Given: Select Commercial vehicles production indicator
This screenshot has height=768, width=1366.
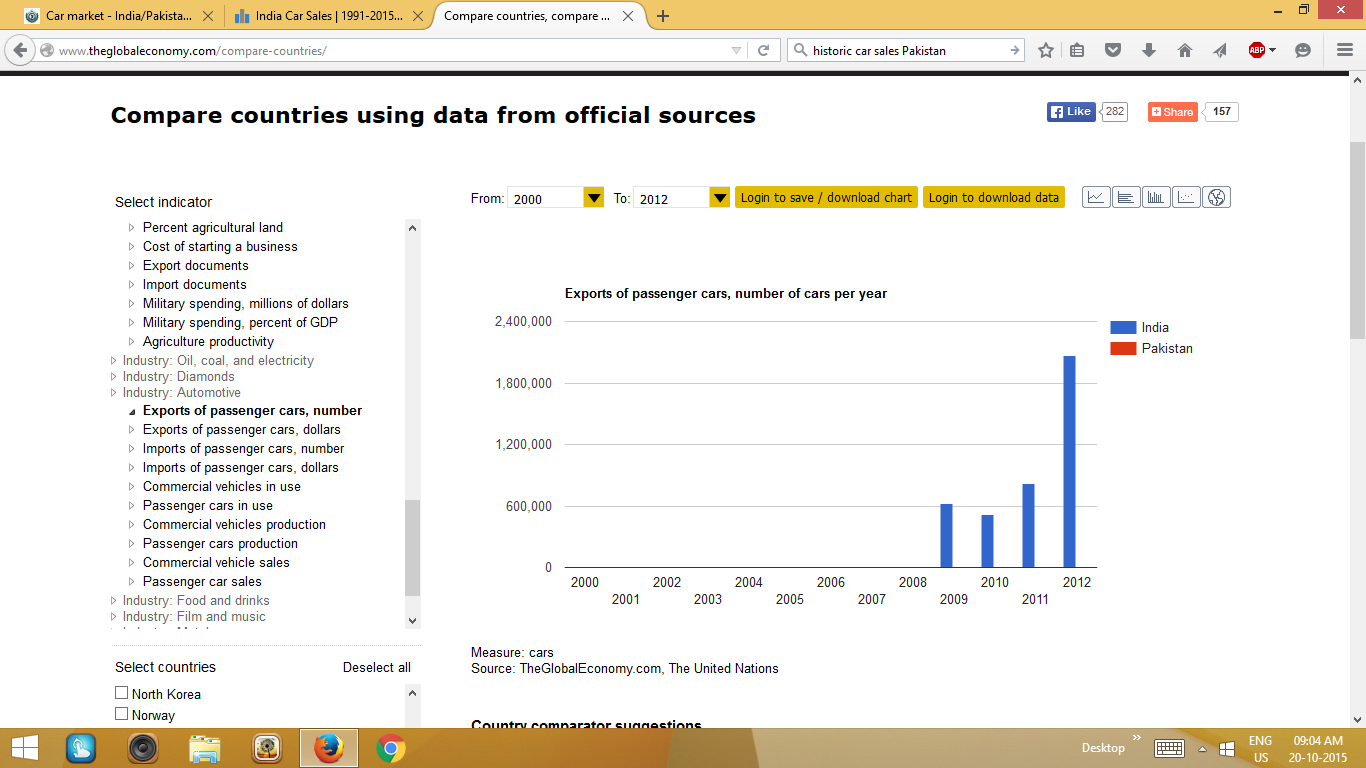Looking at the screenshot, I should point(234,525).
